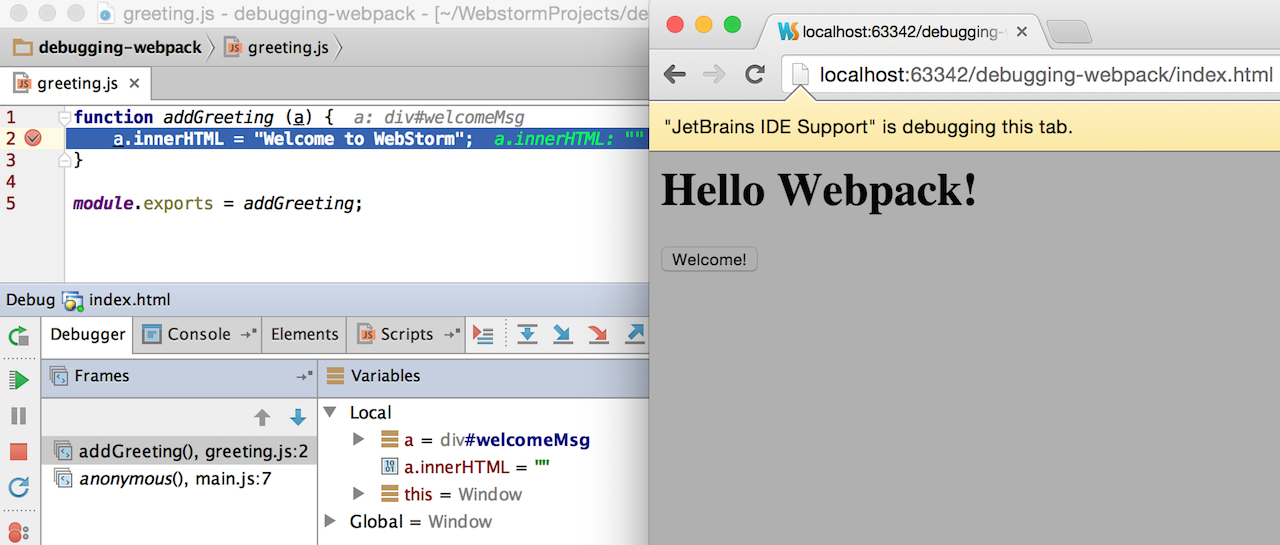The height and width of the screenshot is (545, 1280).
Task: Expand the 'this = Window' node
Action: [359, 493]
